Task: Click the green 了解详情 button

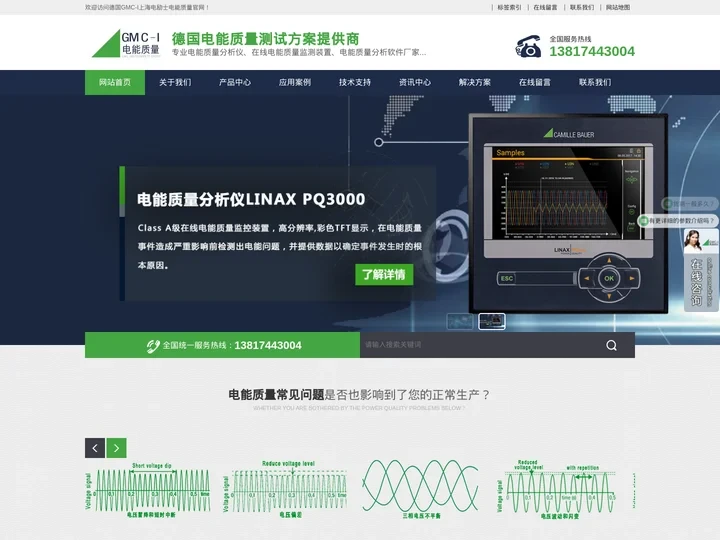Action: tap(384, 275)
